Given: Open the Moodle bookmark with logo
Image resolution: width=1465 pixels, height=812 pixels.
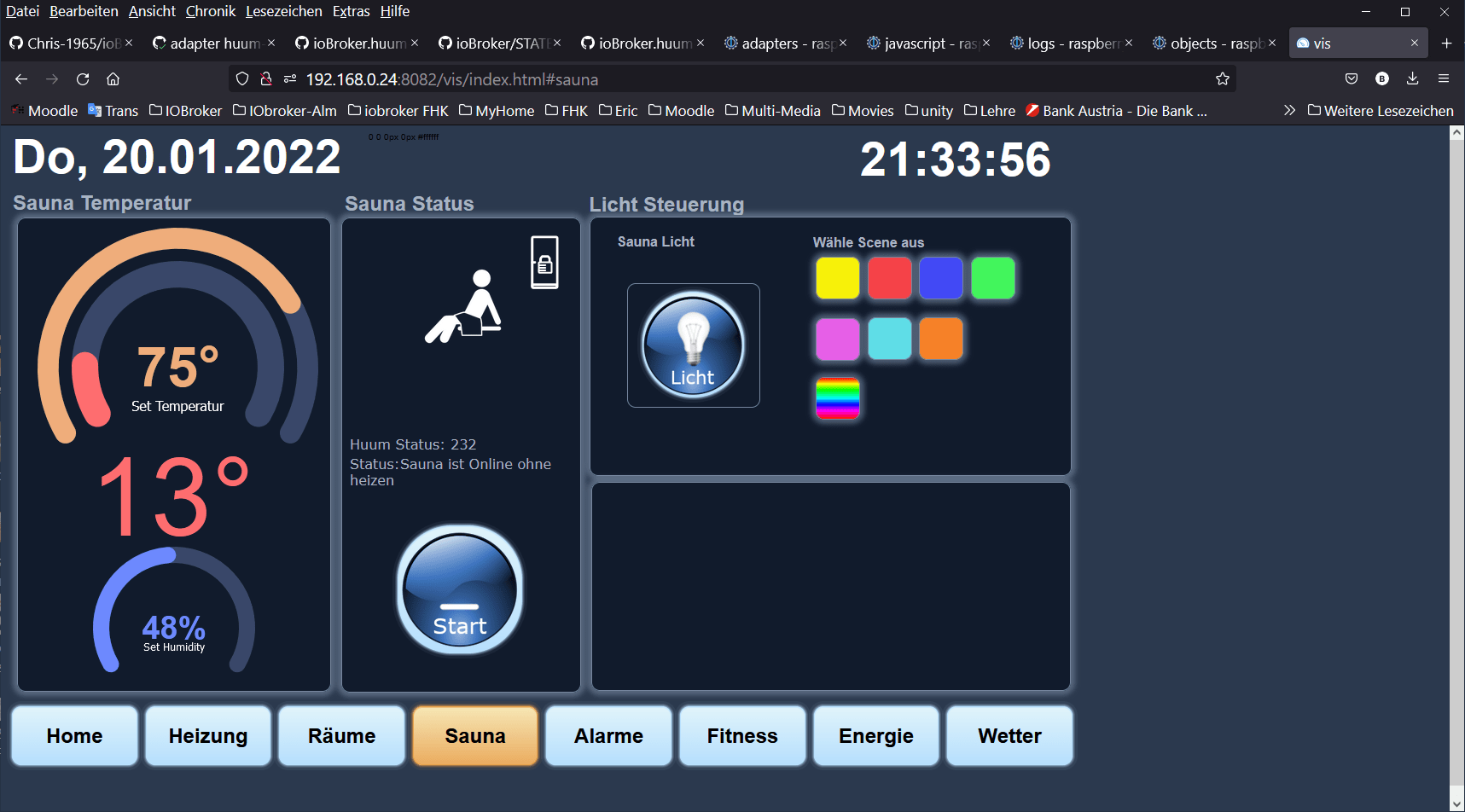Looking at the screenshot, I should 44,111.
